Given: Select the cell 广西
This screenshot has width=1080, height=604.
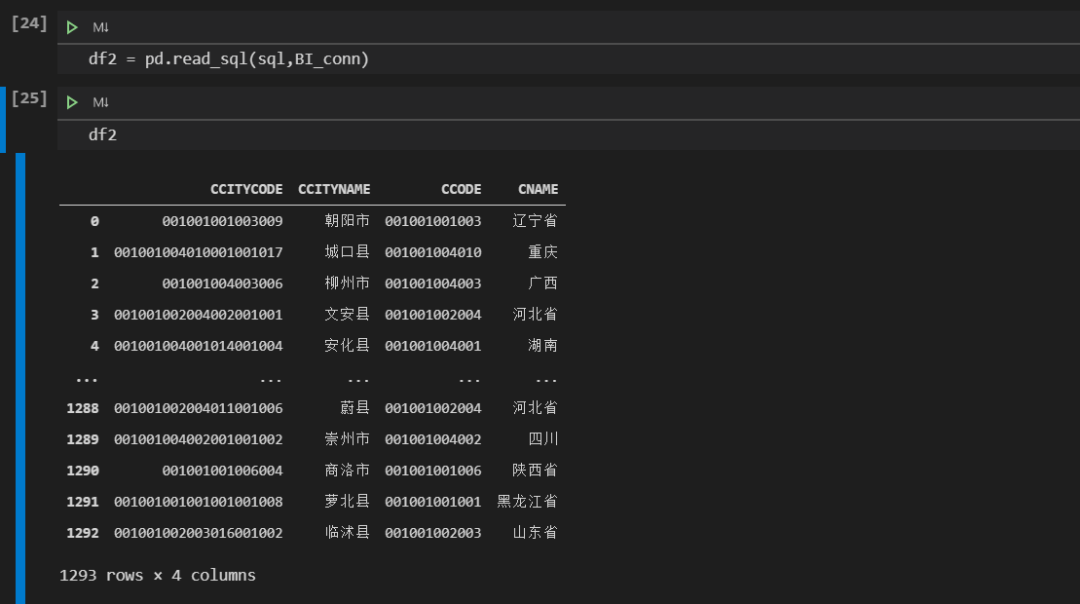Looking at the screenshot, I should [543, 283].
